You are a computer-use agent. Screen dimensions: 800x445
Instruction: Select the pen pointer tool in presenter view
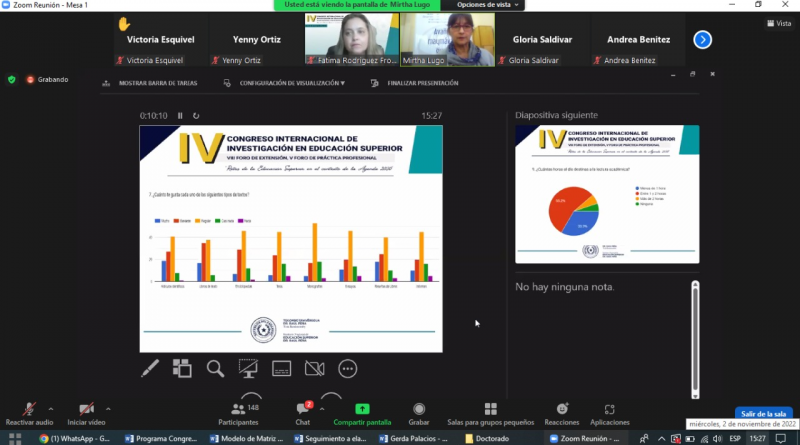click(x=150, y=369)
